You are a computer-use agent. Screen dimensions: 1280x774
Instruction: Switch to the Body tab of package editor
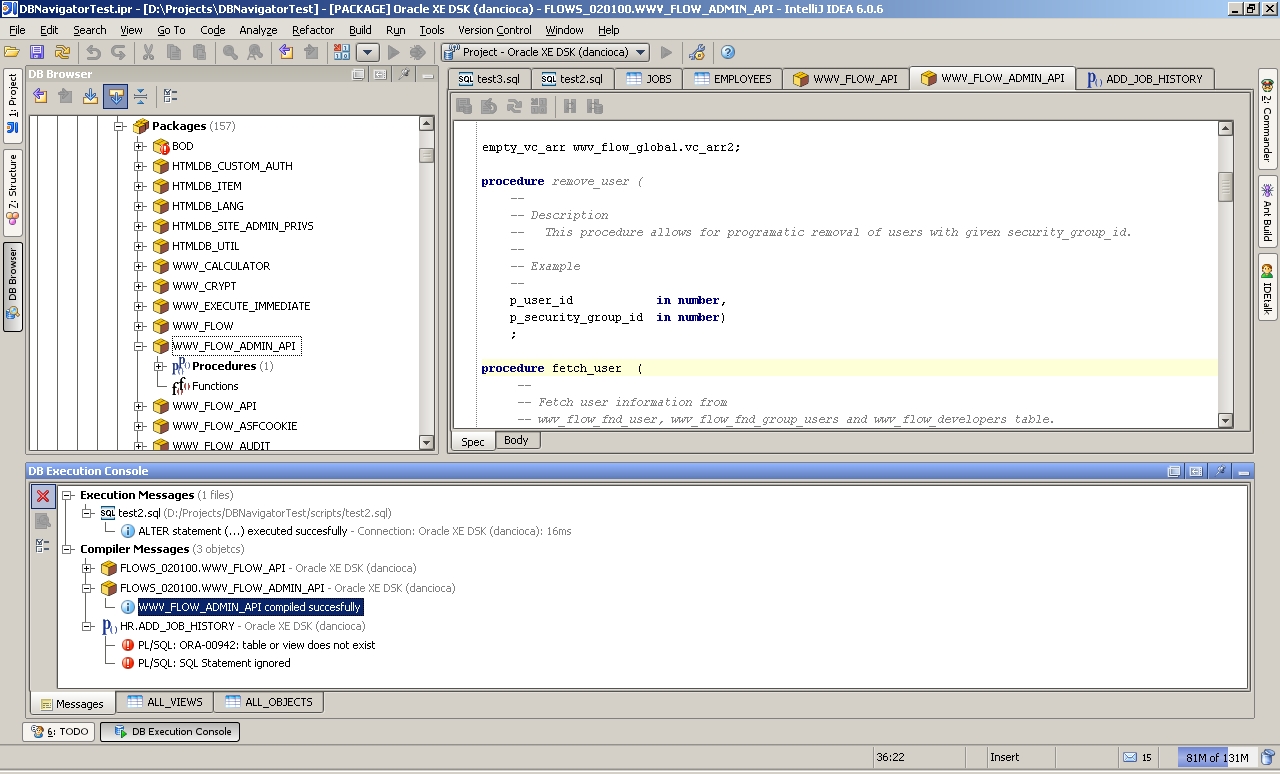click(x=516, y=440)
